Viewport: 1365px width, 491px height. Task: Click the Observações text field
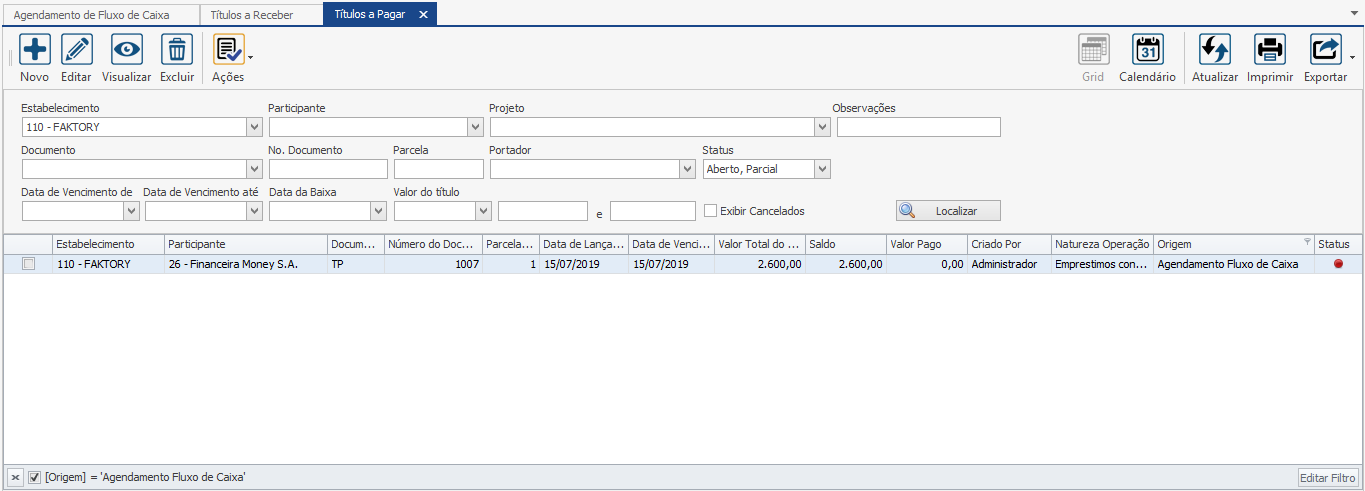click(918, 127)
